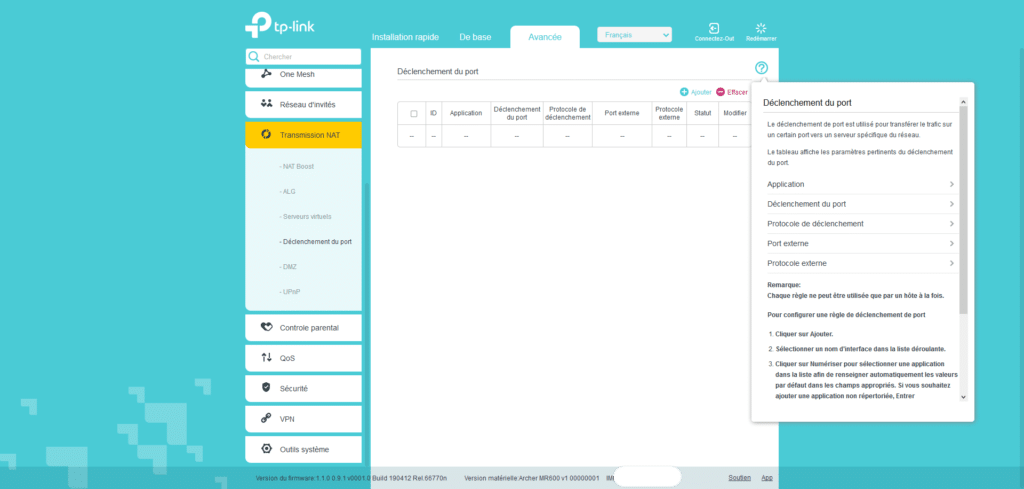Click the Soutien link in footer

pos(739,478)
